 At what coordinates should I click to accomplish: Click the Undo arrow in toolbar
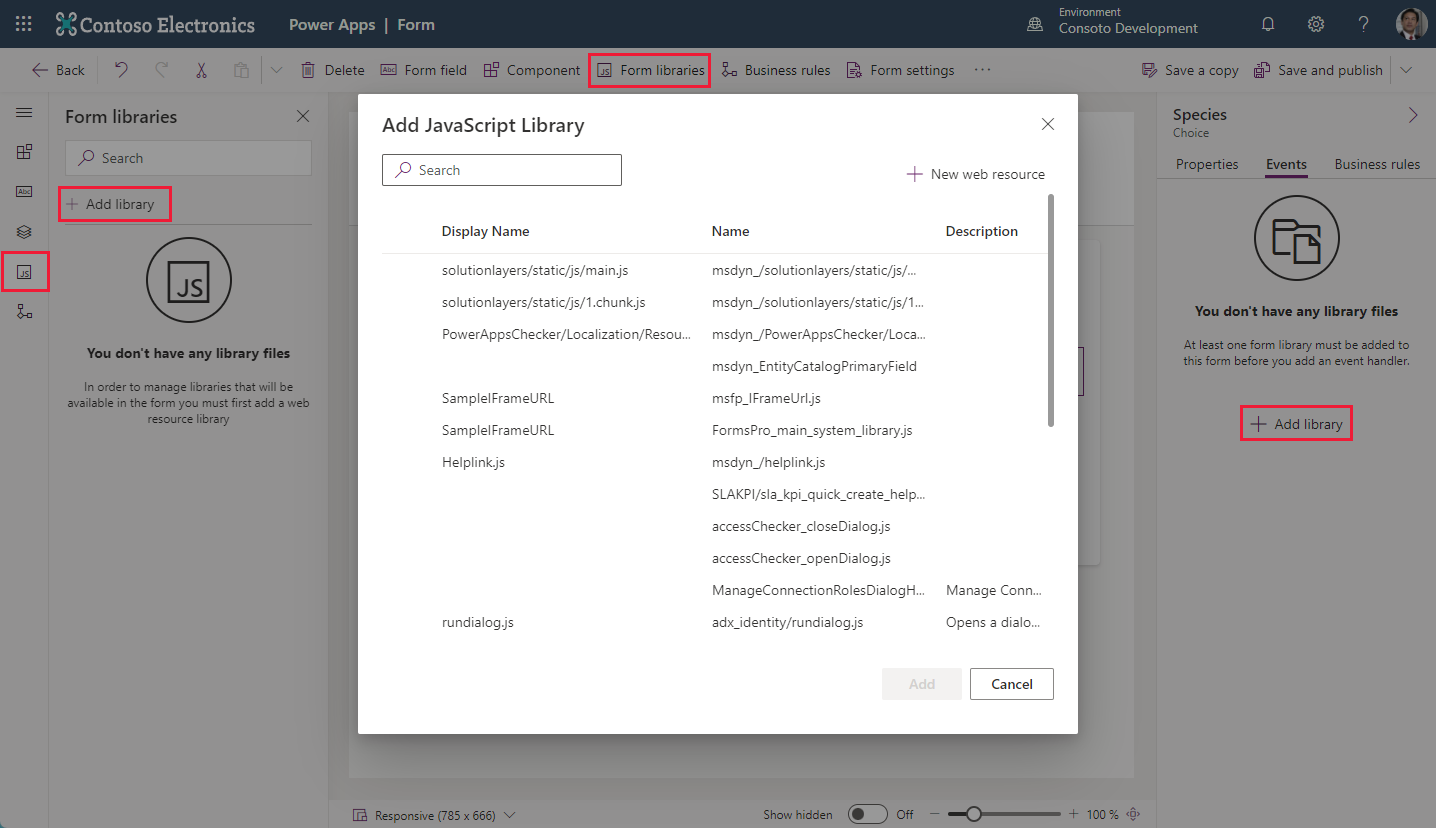pos(121,70)
